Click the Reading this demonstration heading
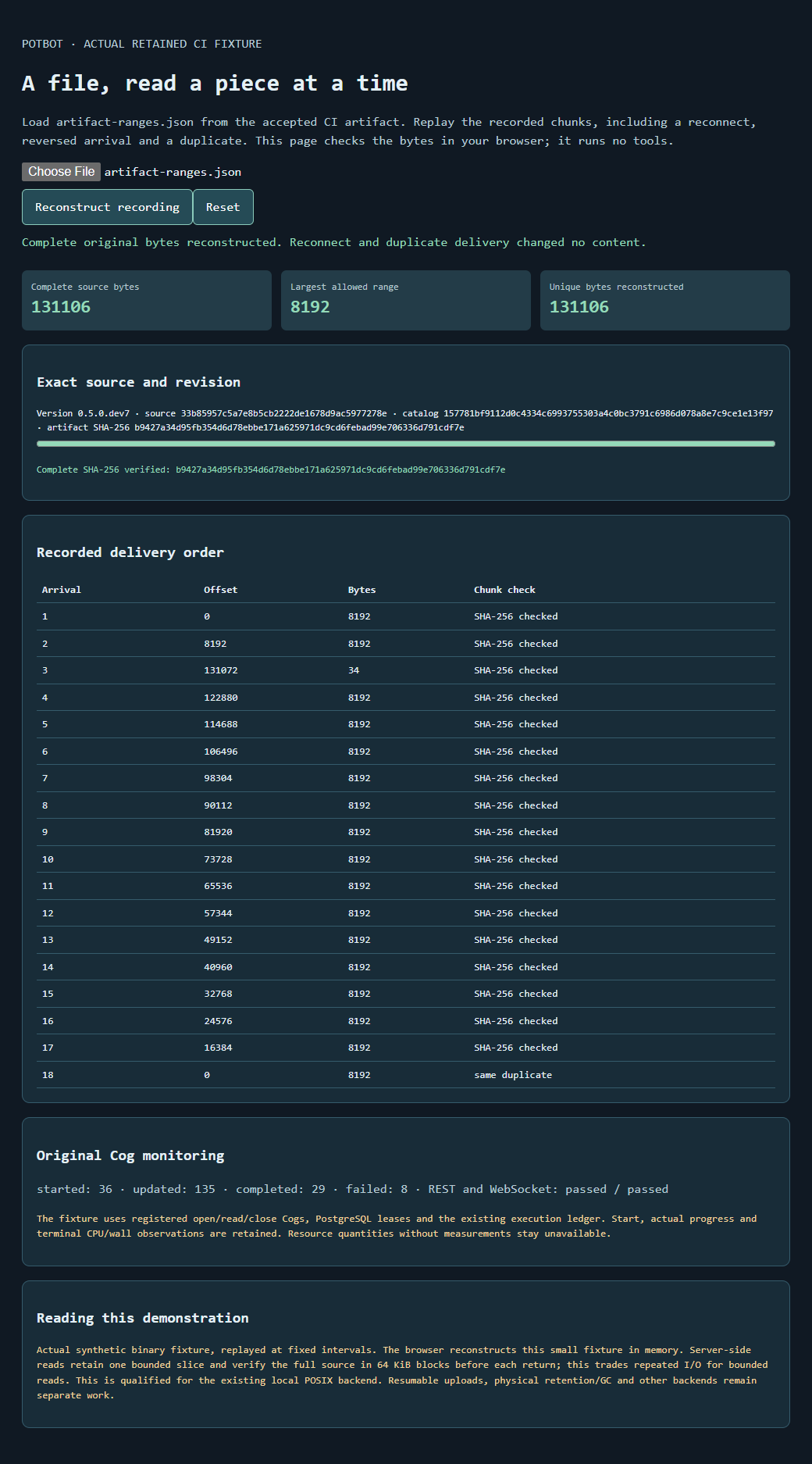 [x=143, y=1318]
